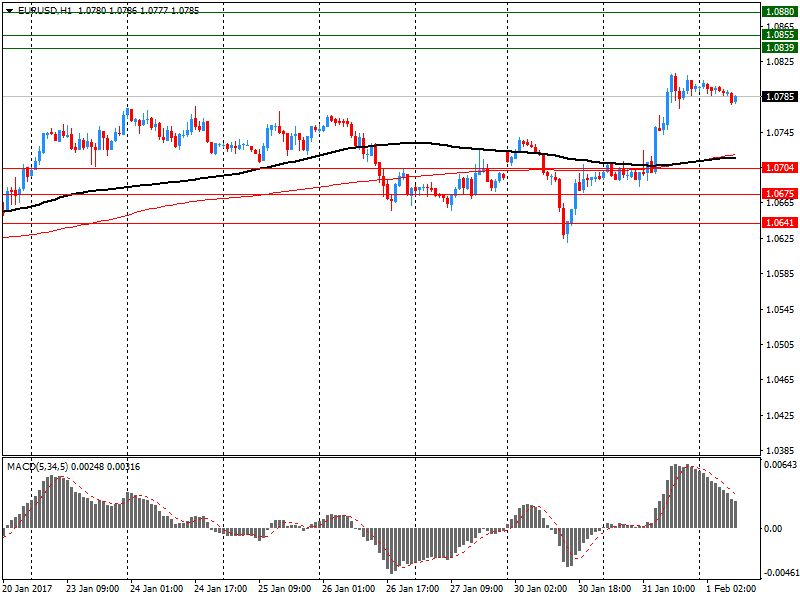Viewport: 800px width, 600px height.
Task: Click the 1.0745 price axis value
Action: (780, 133)
